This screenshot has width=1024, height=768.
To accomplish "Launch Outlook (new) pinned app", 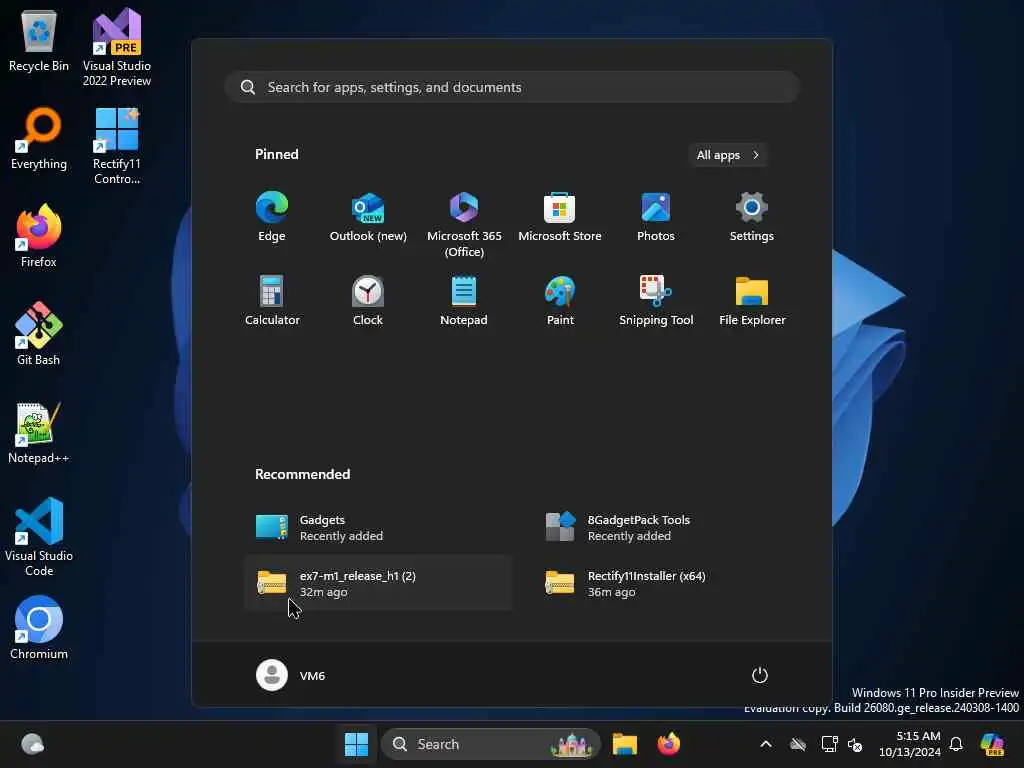I will [368, 217].
